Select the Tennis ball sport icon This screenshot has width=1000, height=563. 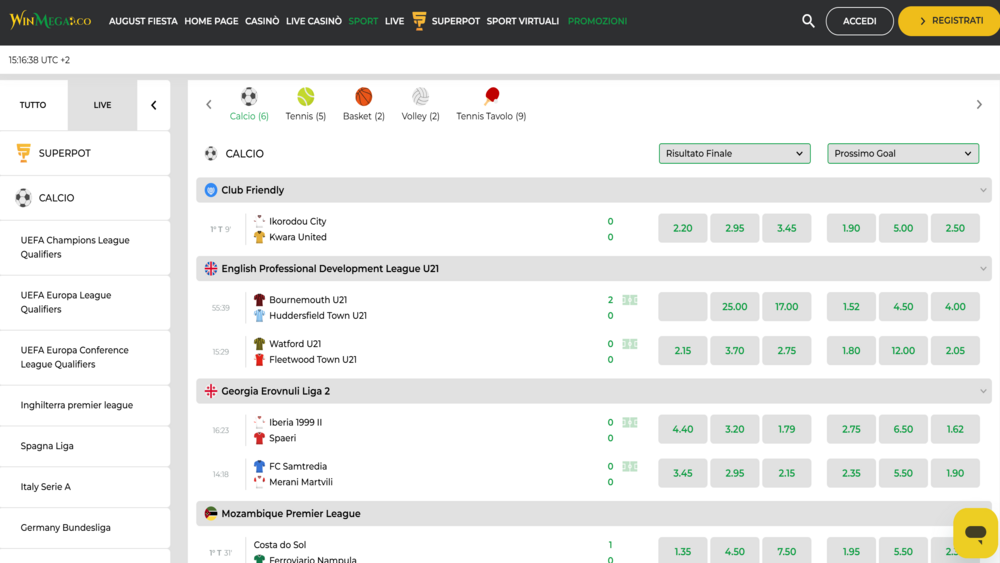coord(305,96)
